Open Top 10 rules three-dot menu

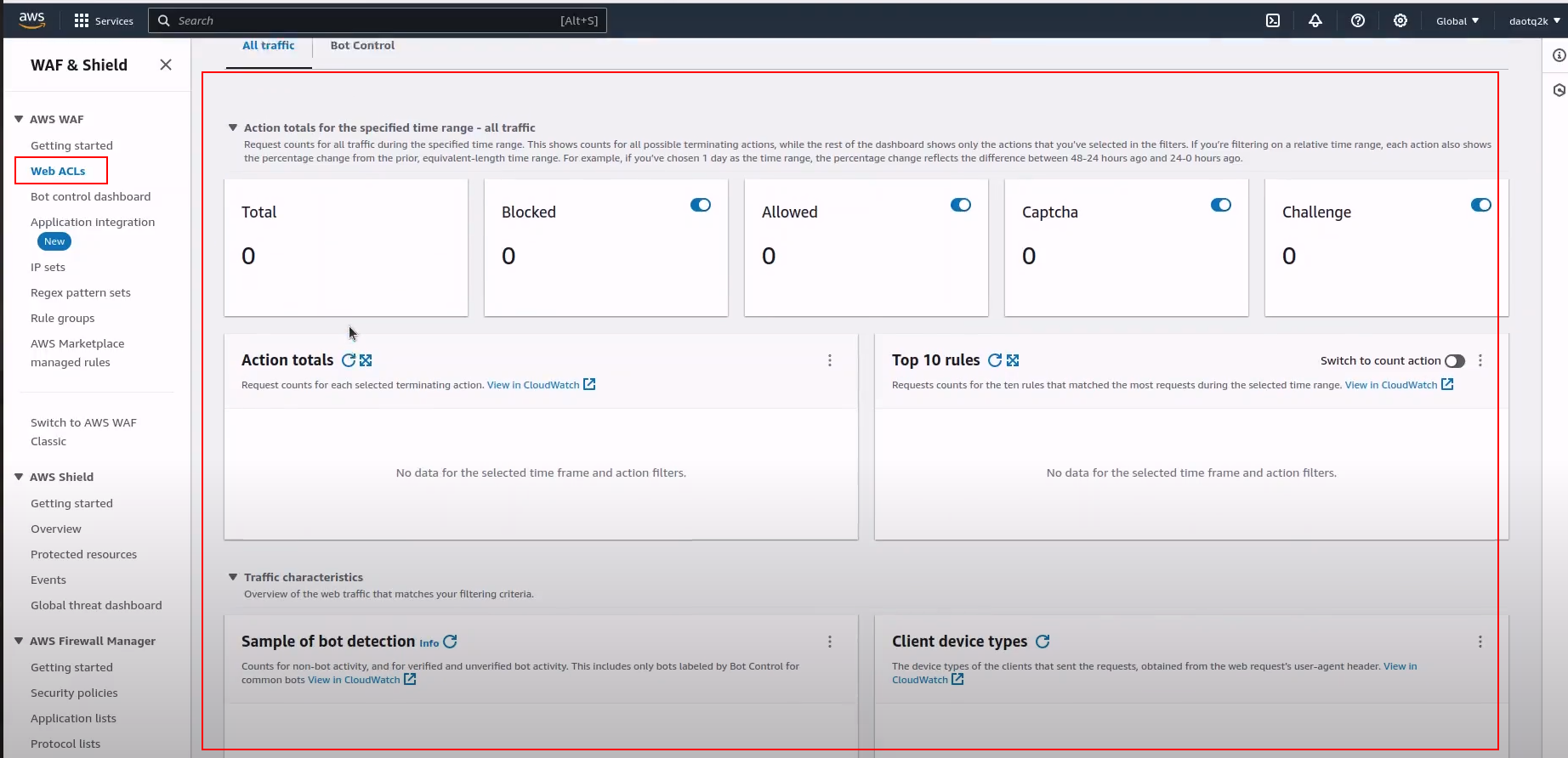(x=1480, y=360)
